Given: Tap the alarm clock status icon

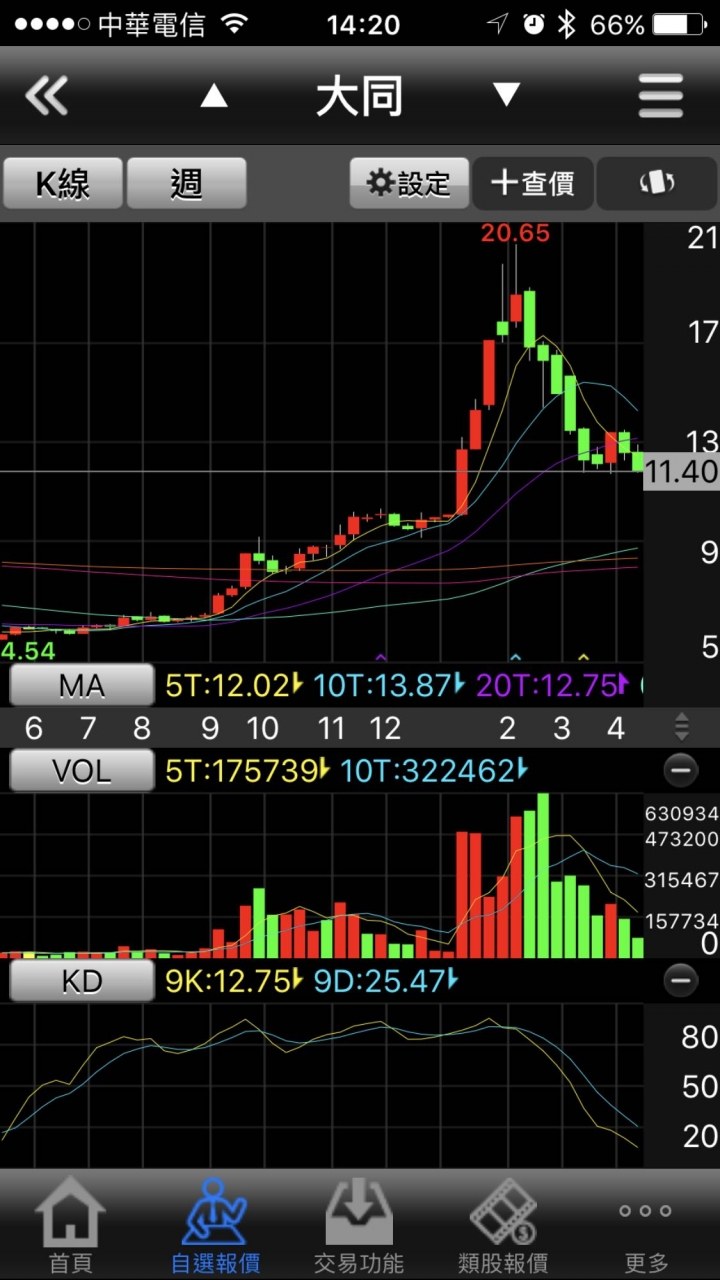Looking at the screenshot, I should click(534, 24).
